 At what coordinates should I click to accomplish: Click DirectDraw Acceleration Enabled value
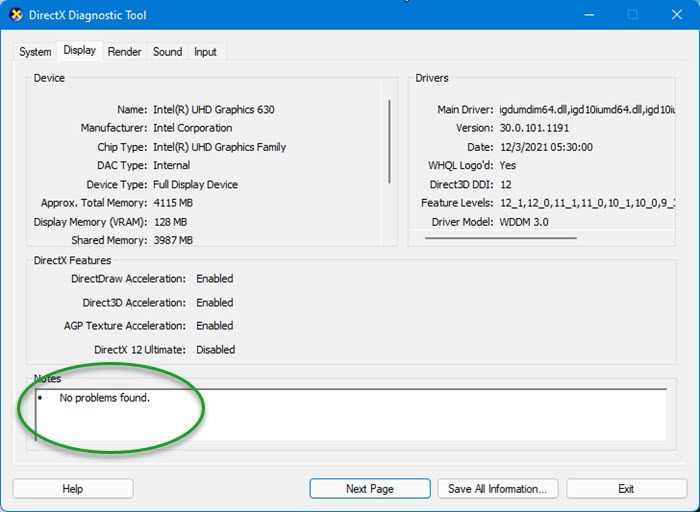click(x=215, y=279)
